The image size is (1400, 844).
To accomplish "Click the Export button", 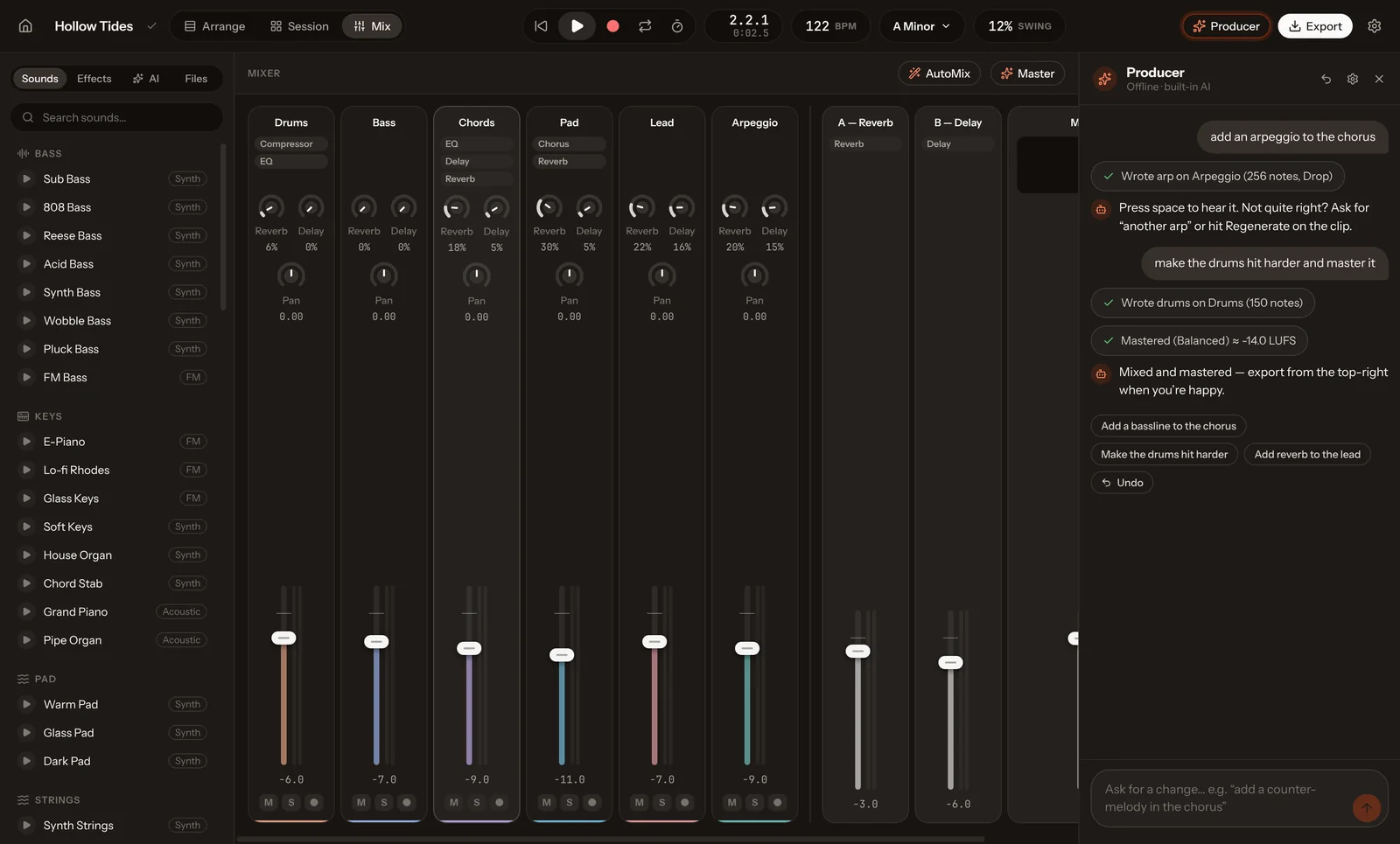I will click(x=1315, y=26).
